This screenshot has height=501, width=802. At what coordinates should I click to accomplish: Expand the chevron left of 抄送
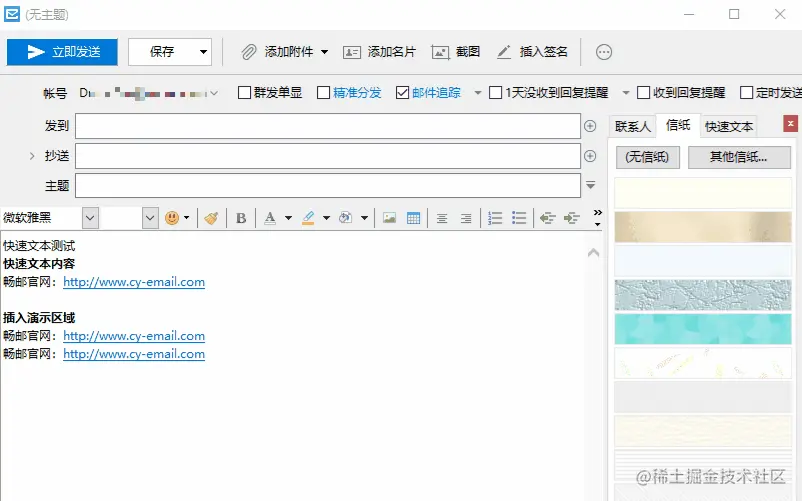(x=32, y=156)
